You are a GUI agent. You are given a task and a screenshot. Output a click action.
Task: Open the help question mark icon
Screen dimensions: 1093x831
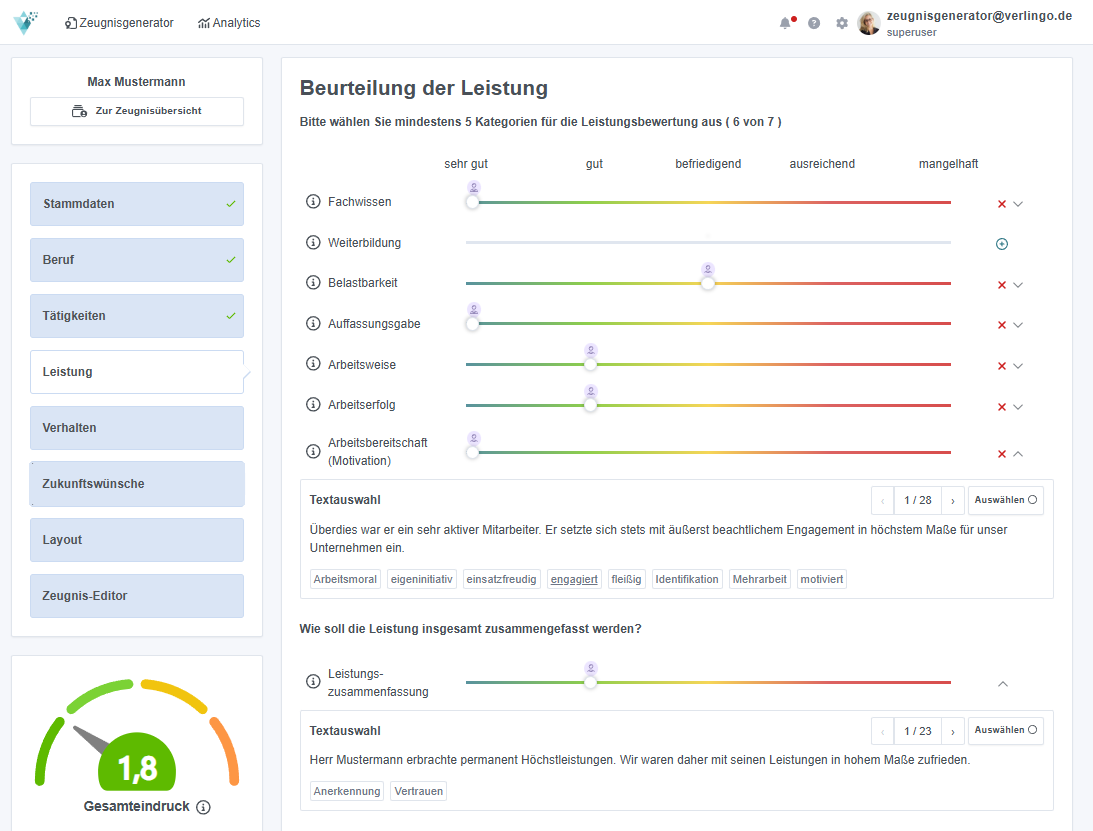813,23
